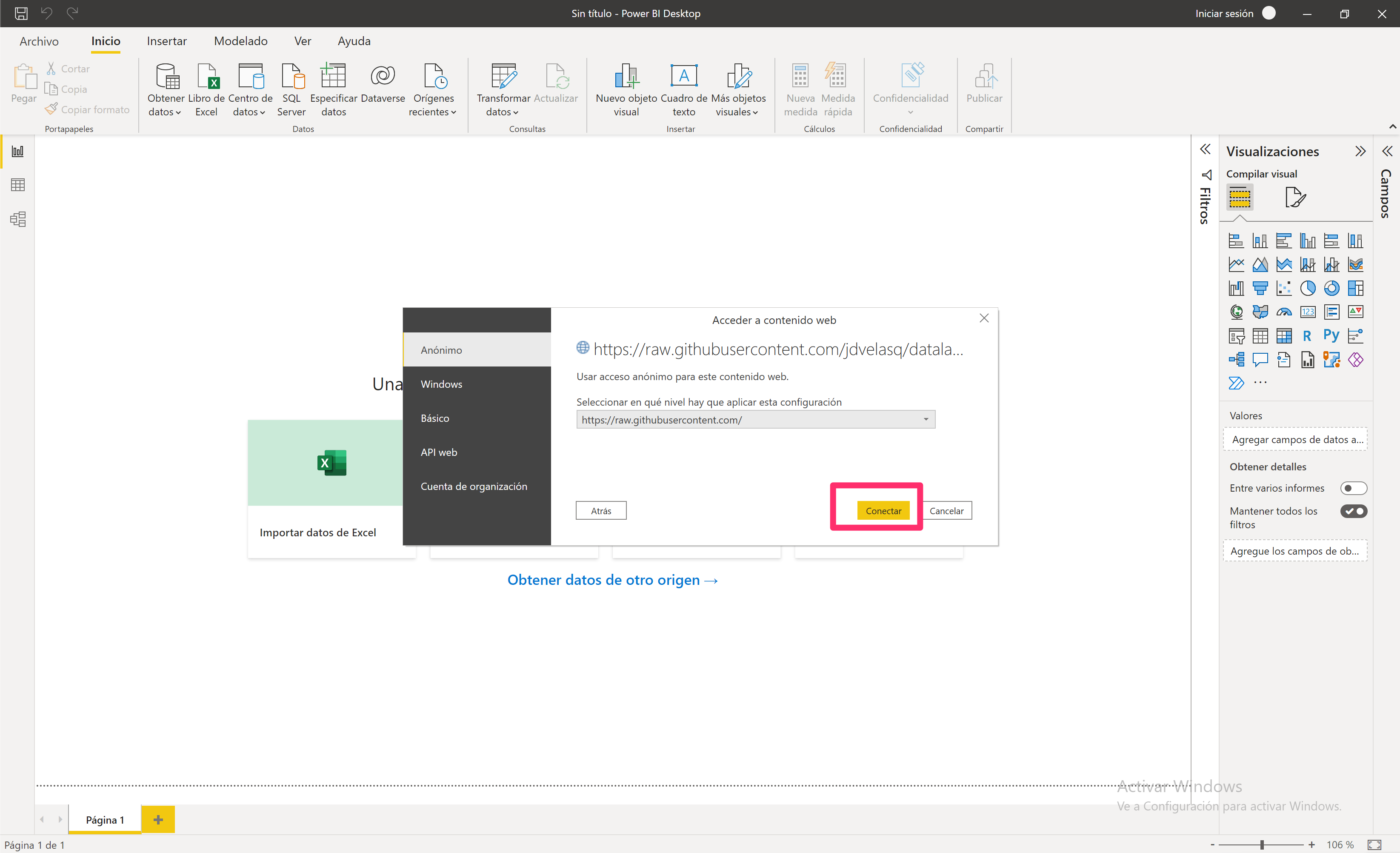Select the gauge visual
Image resolution: width=1400 pixels, height=853 pixels.
(x=1283, y=312)
